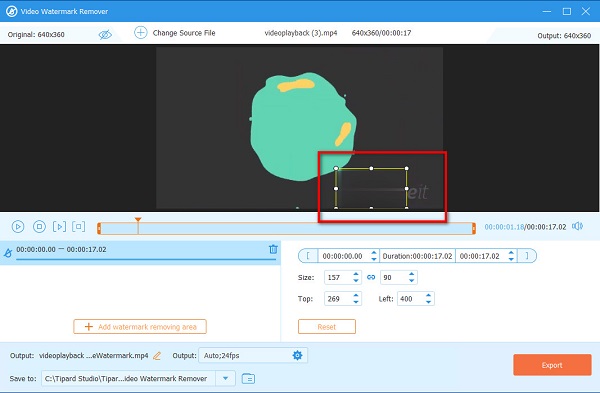Click the end time 00:00:17.02 field
600x393 pixels.
[x=480, y=256]
